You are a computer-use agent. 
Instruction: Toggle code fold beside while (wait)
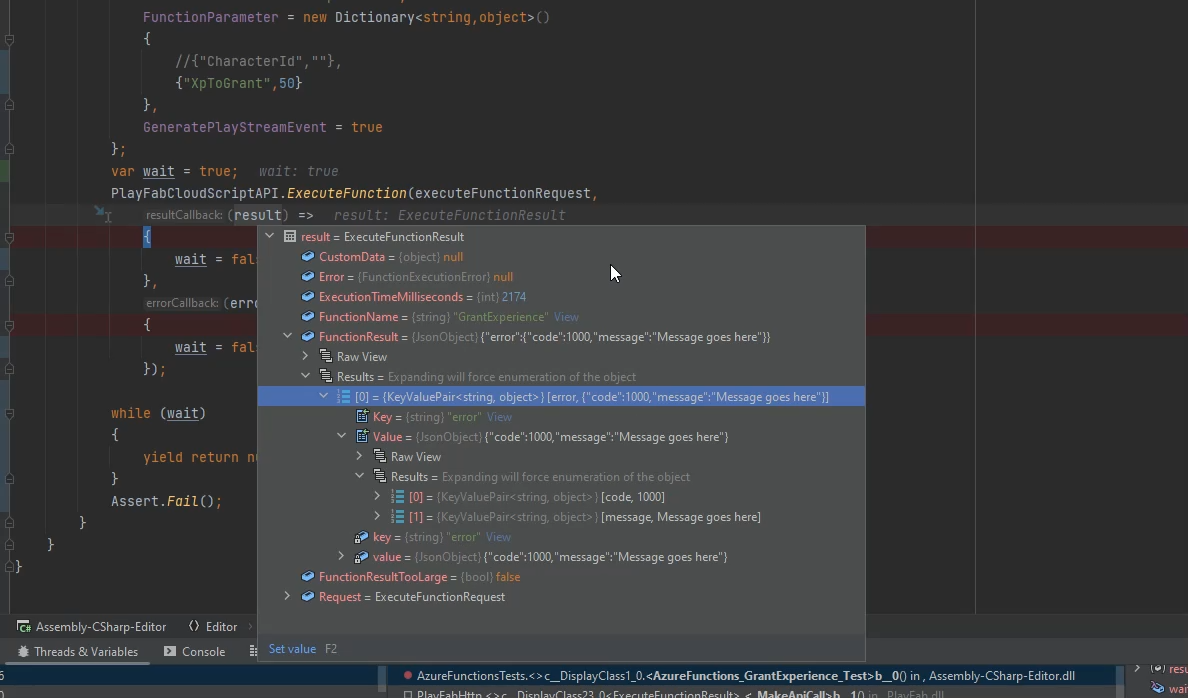pyautogui.click(x=9, y=414)
